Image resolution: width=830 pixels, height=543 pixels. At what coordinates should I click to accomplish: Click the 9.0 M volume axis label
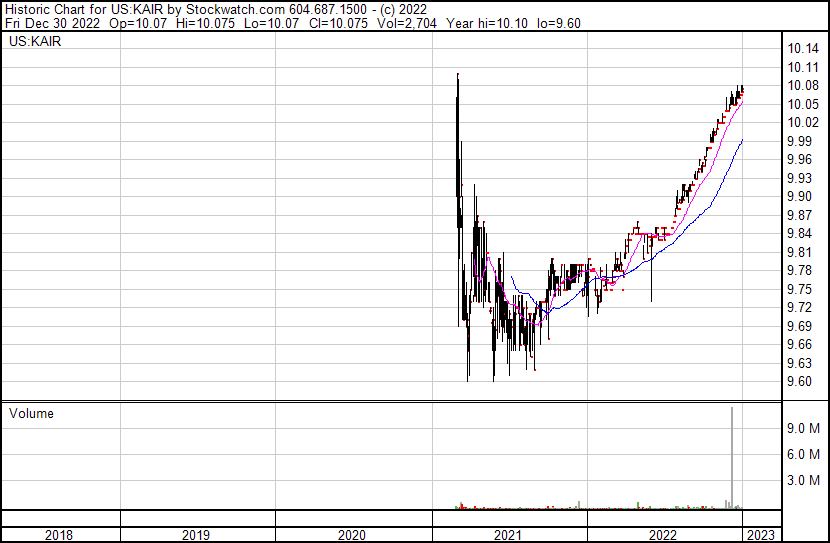click(803, 428)
